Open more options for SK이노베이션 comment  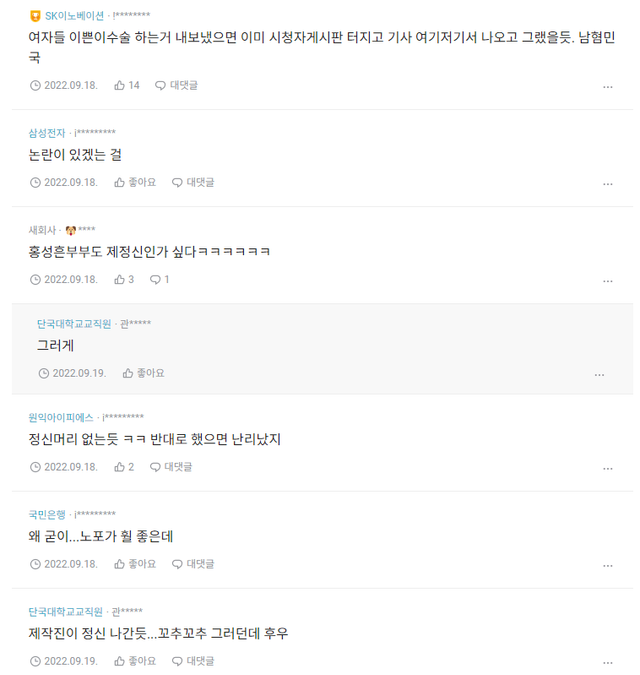[607, 87]
